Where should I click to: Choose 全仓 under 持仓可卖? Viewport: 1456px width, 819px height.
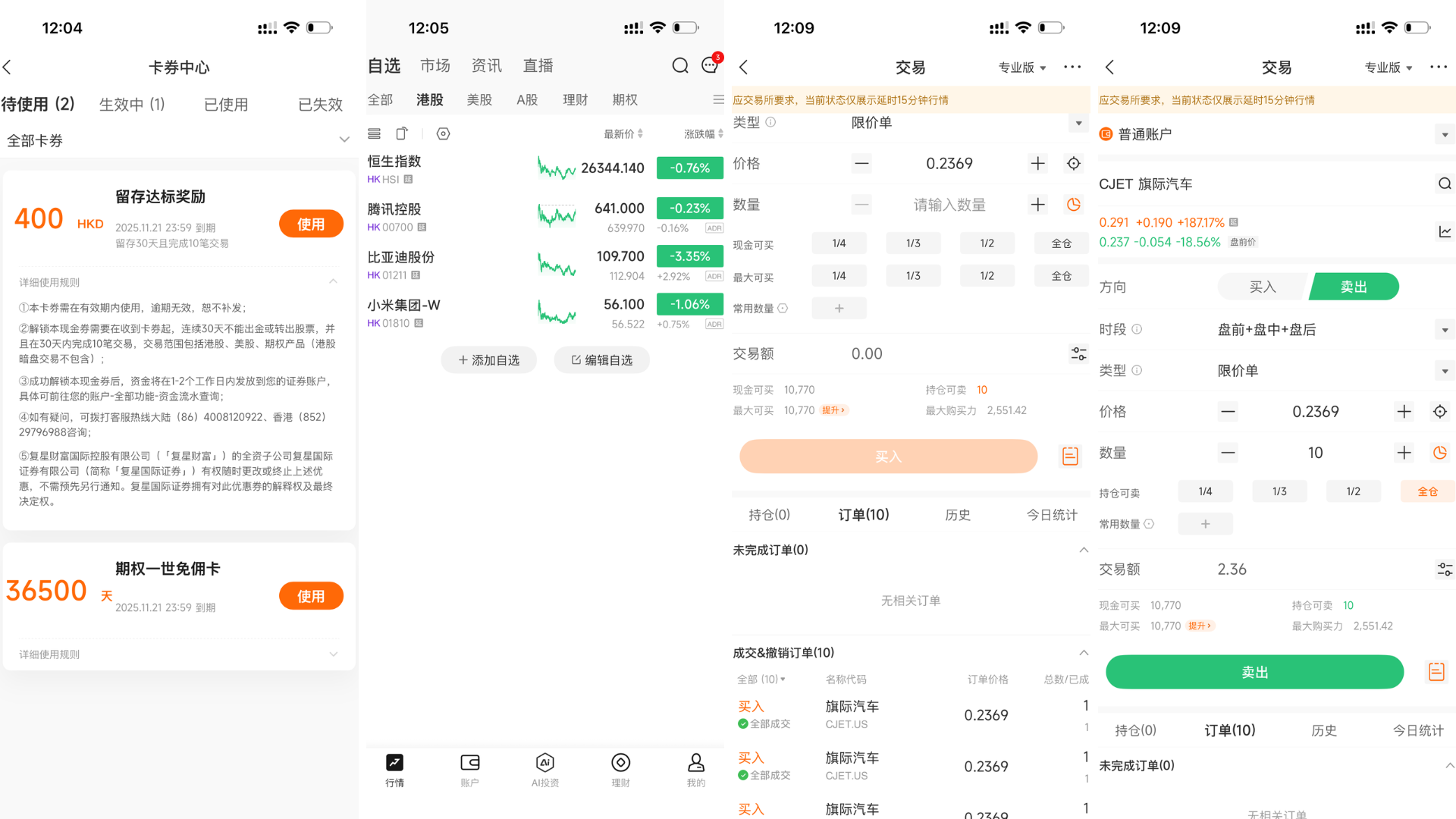[1427, 491]
